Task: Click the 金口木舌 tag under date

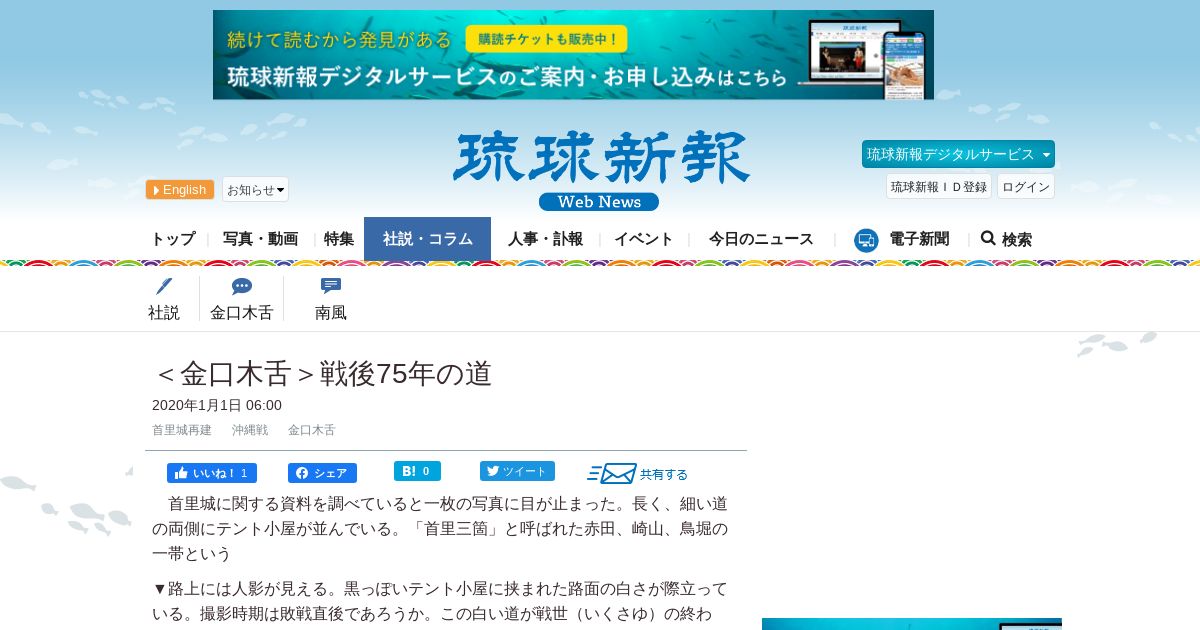Action: 311,430
